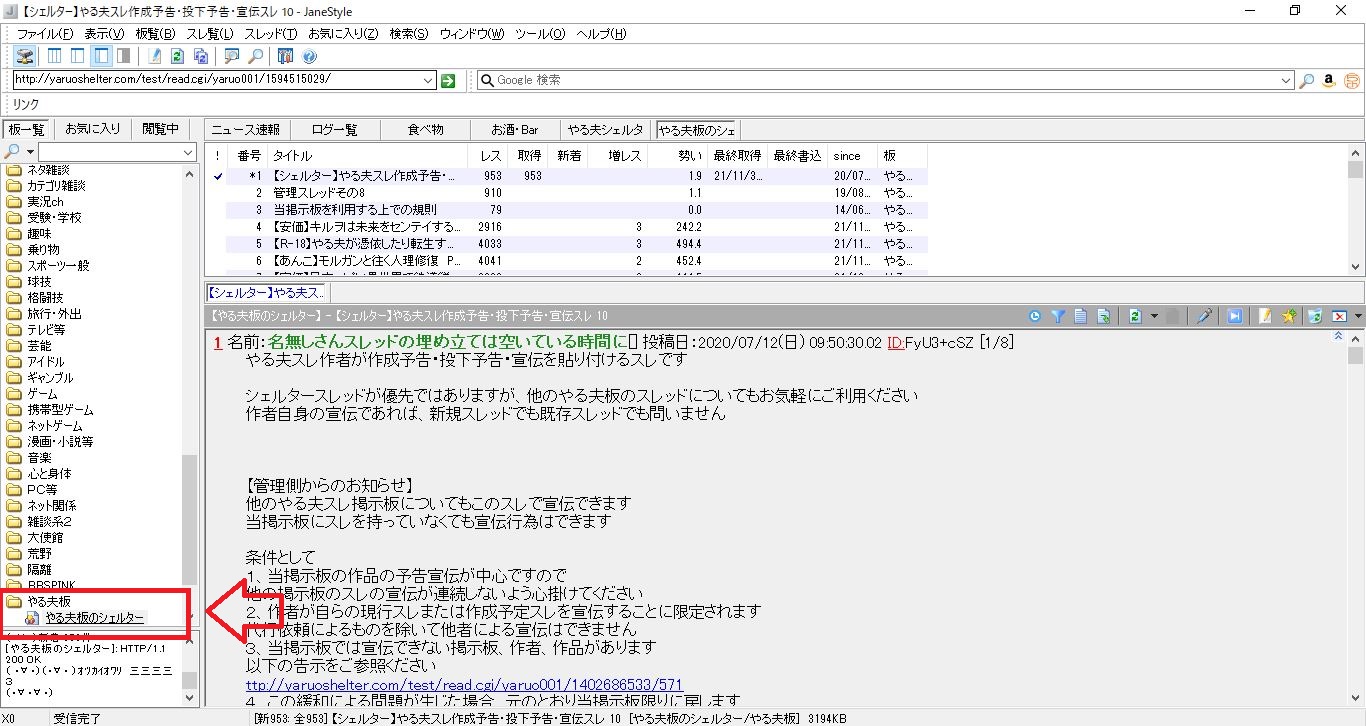Select やる夫板のシェルター board in tree
This screenshot has height=726, width=1366.
pos(94,618)
